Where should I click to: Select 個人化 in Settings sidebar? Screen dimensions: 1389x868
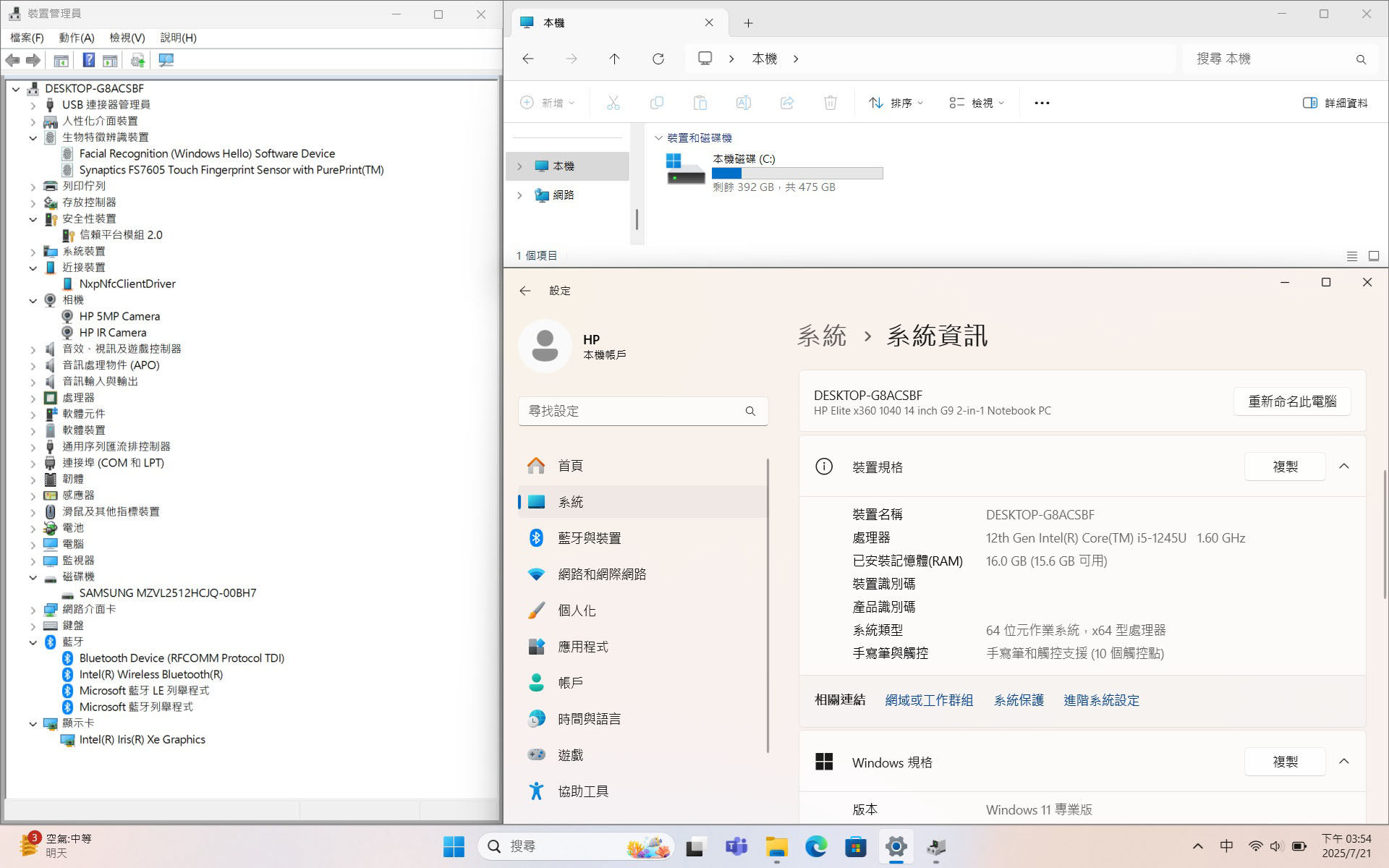coord(642,610)
